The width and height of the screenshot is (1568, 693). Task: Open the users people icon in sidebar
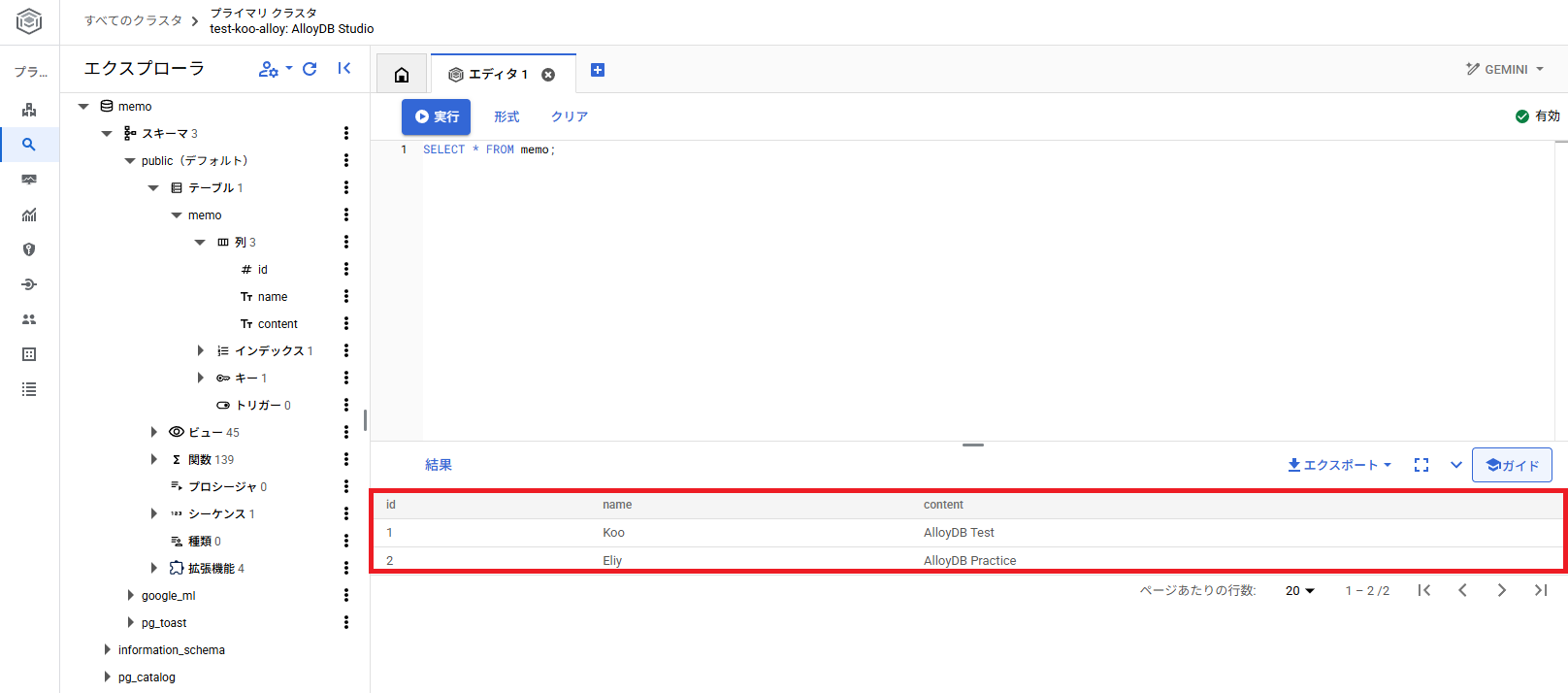pos(29,319)
